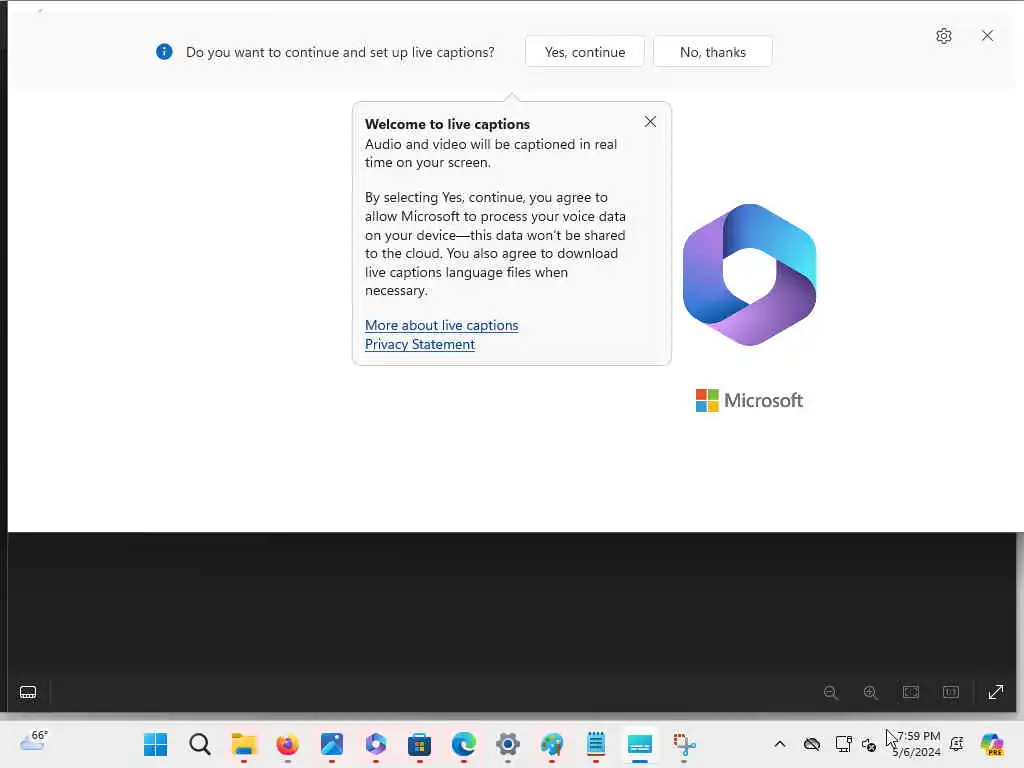This screenshot has width=1024, height=768.
Task: Decline setup with No, thanks
Action: (x=712, y=52)
